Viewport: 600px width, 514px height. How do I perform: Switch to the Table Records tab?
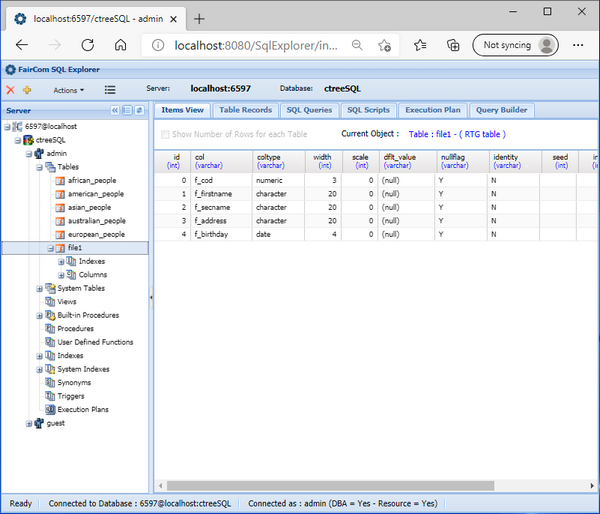(245, 110)
